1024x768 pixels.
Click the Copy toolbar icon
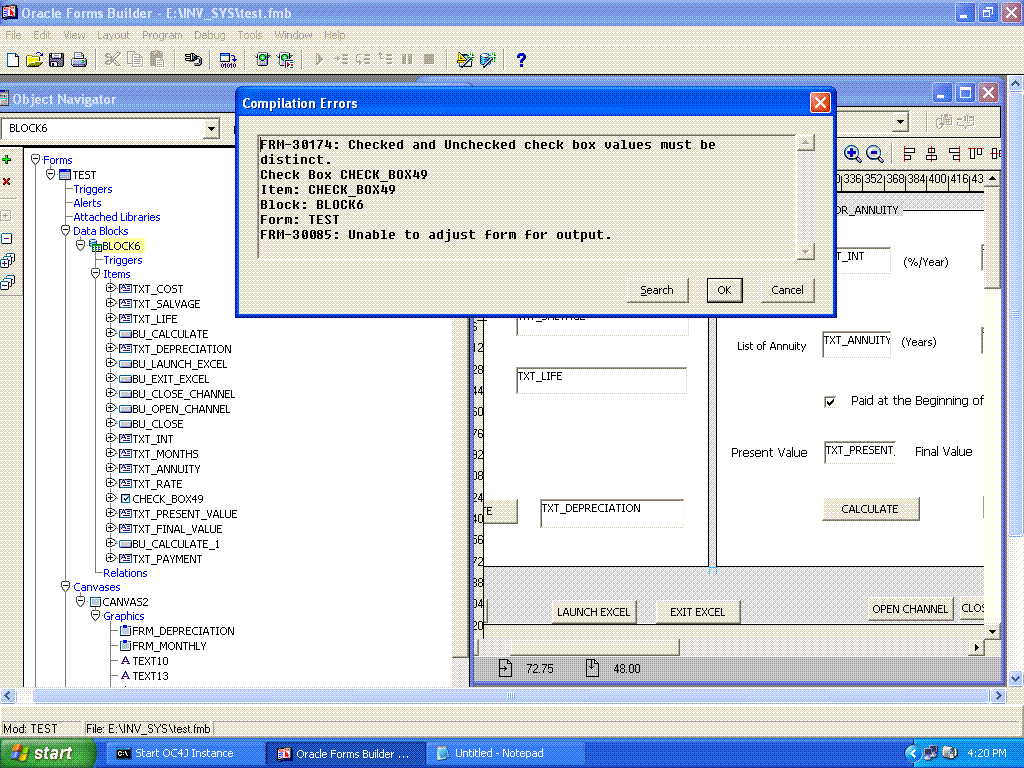[x=135, y=60]
